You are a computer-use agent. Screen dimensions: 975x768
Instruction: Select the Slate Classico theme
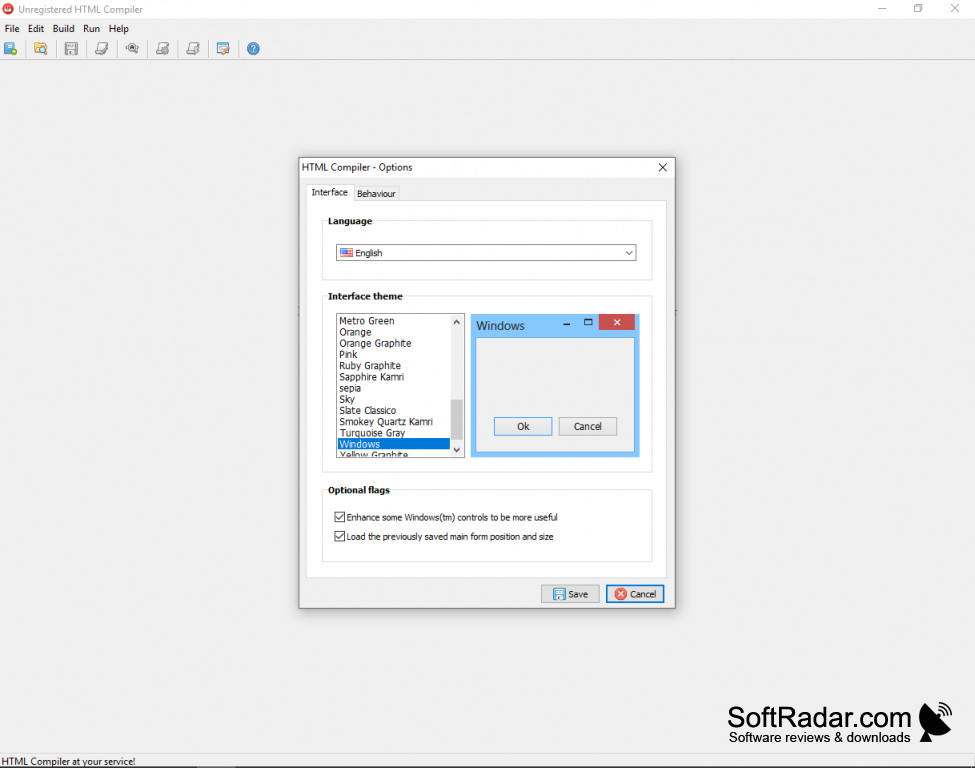[x=393, y=410]
